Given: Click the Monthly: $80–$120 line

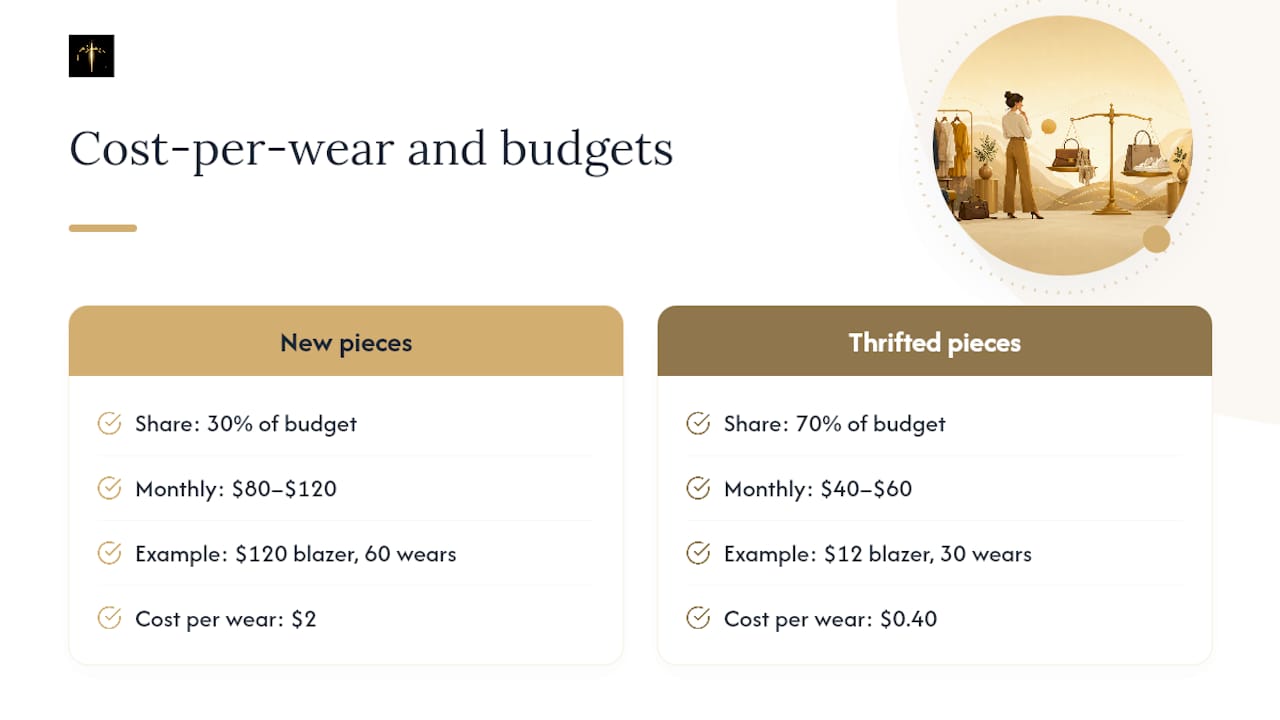Looking at the screenshot, I should [236, 489].
